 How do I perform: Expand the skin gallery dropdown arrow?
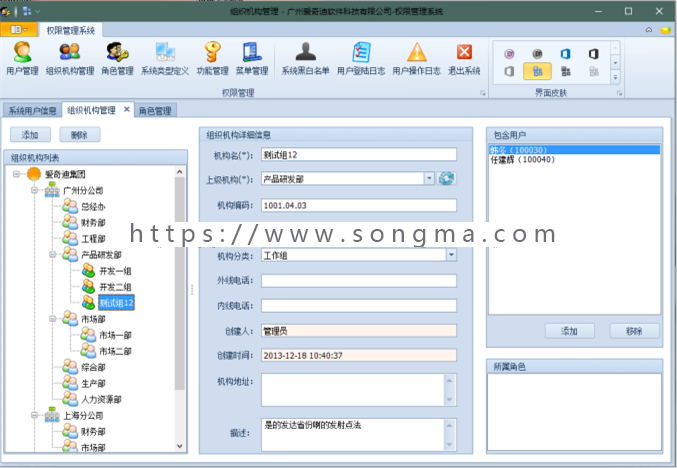pyautogui.click(x=616, y=78)
